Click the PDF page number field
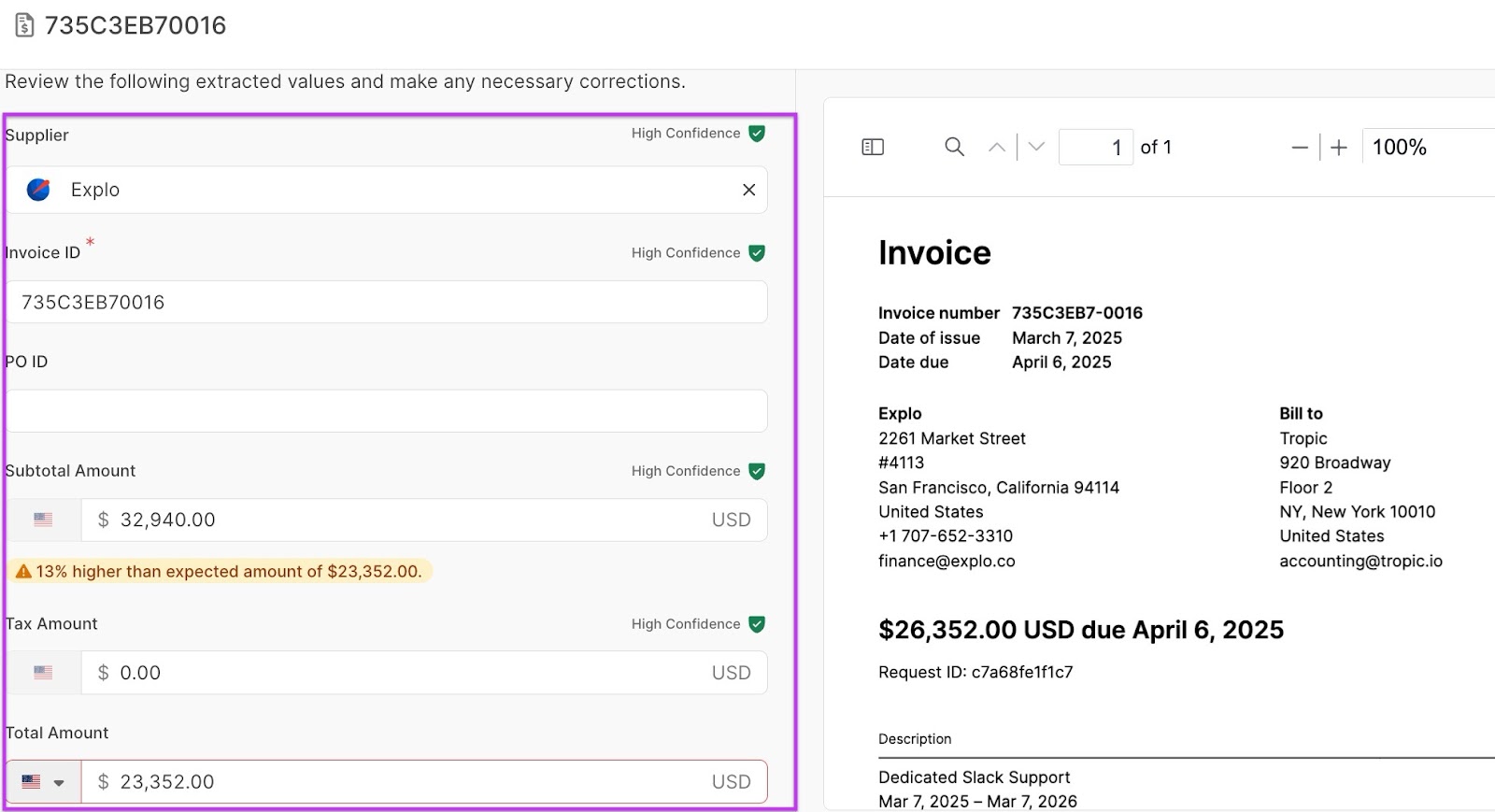Image resolution: width=1495 pixels, height=812 pixels. click(x=1096, y=148)
